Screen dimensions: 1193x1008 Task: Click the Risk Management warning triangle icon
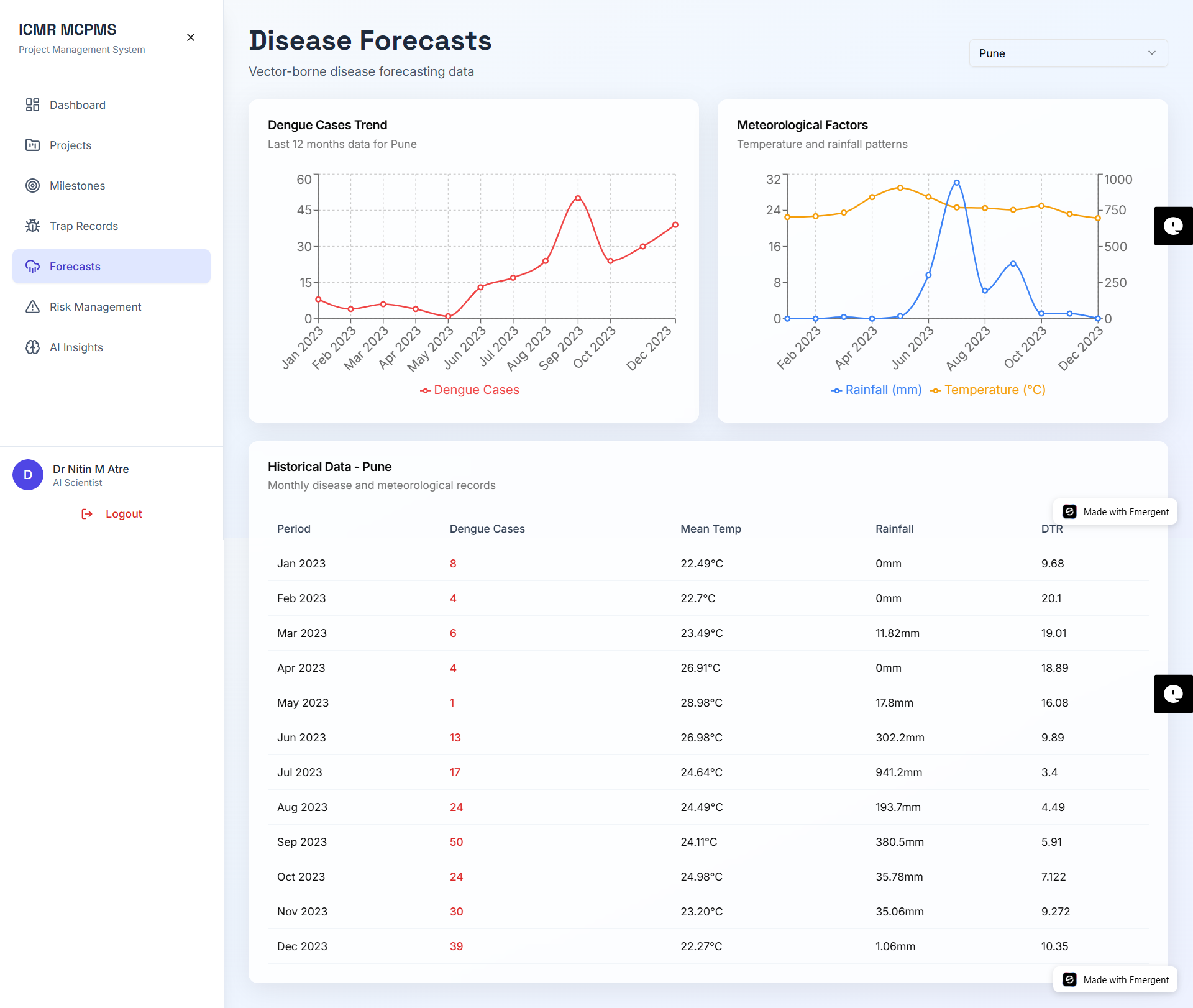tap(32, 306)
